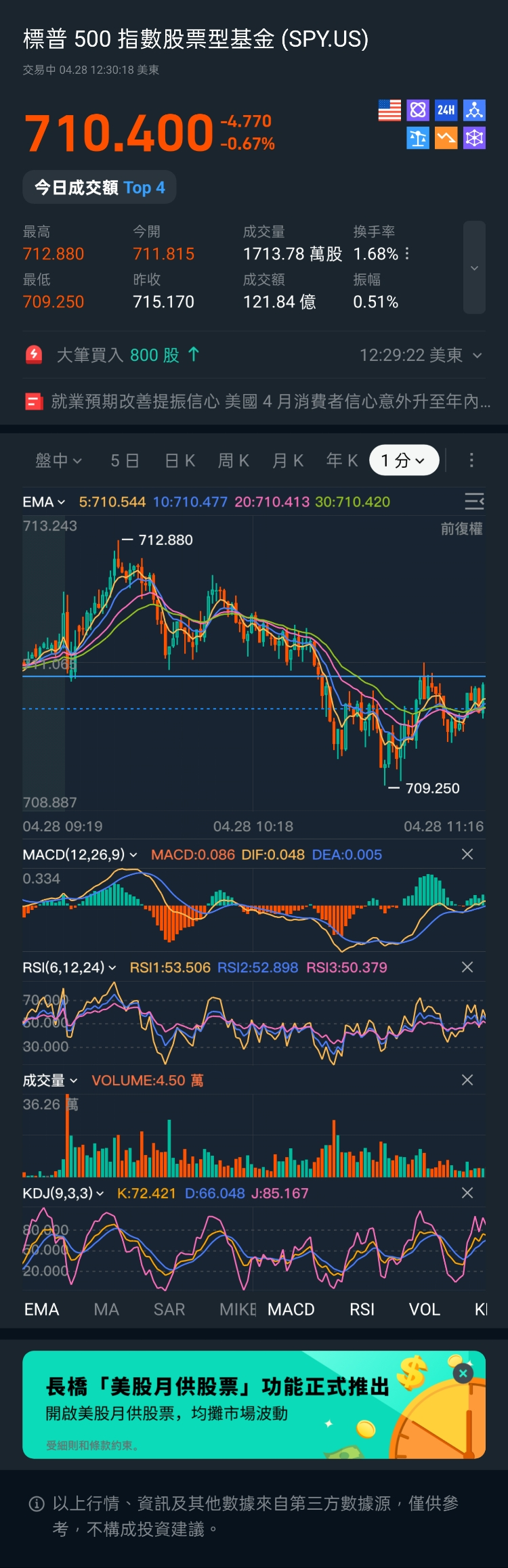This screenshot has height=1568, width=508.
Task: Dismiss the 美股月供股票 promo banner
Action: point(463,1373)
